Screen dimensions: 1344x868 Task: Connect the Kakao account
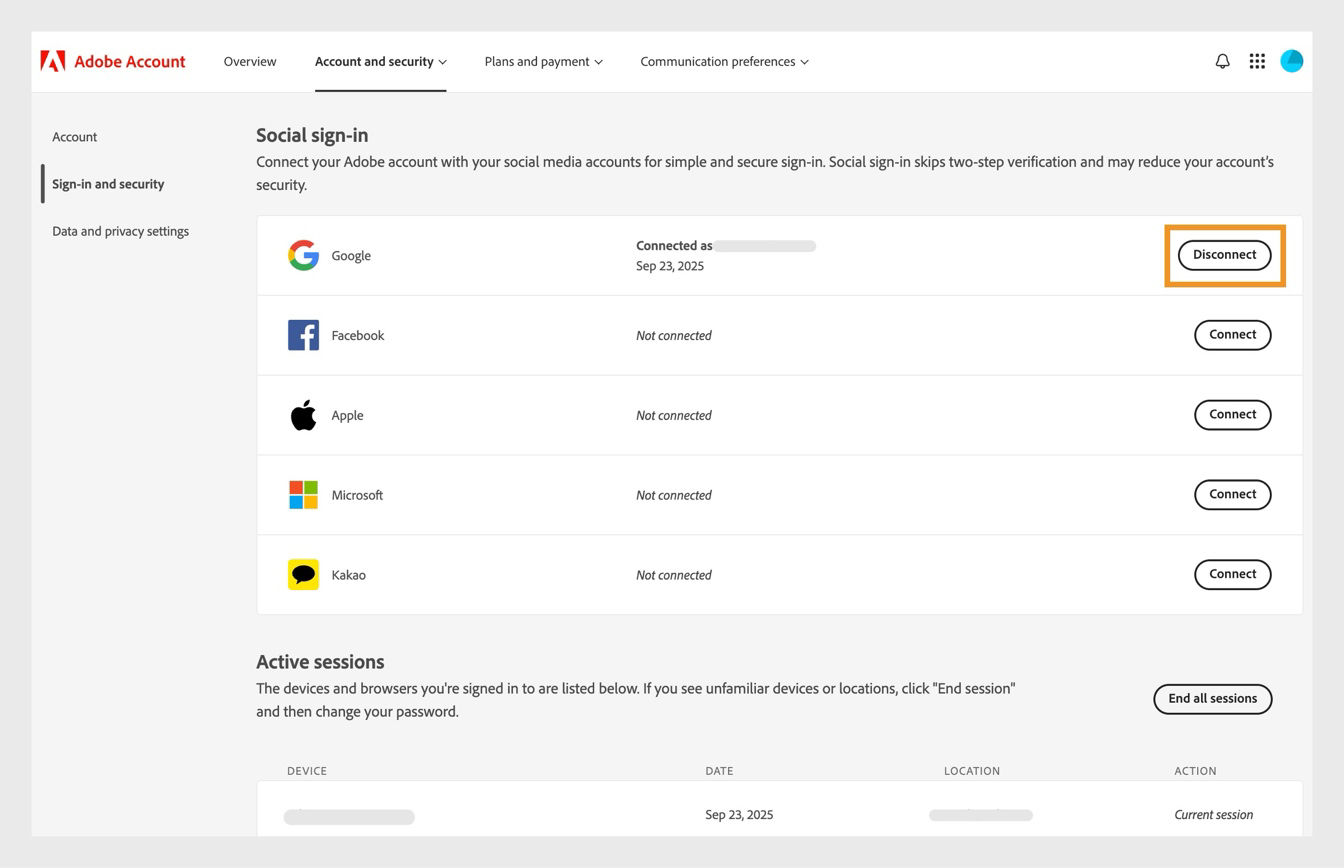pyautogui.click(x=1232, y=574)
